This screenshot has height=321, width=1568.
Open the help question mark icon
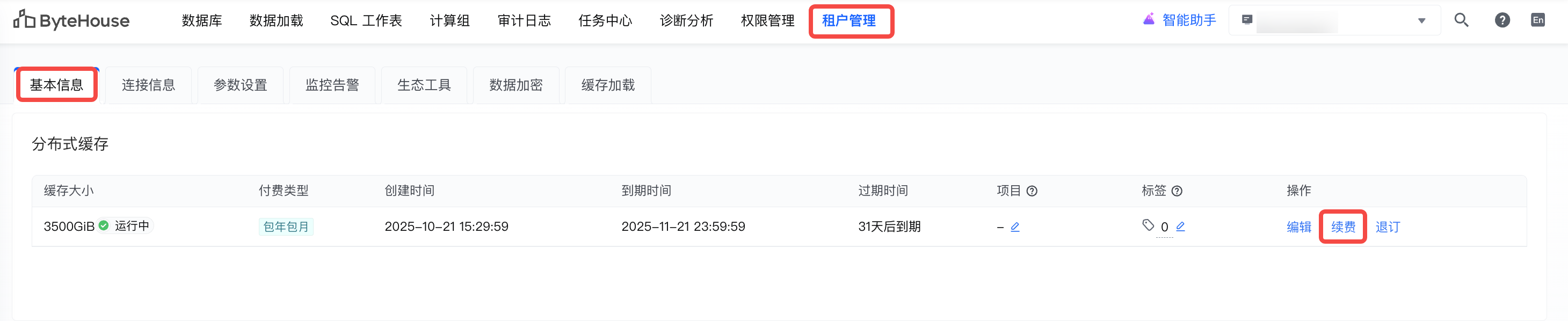1501,21
